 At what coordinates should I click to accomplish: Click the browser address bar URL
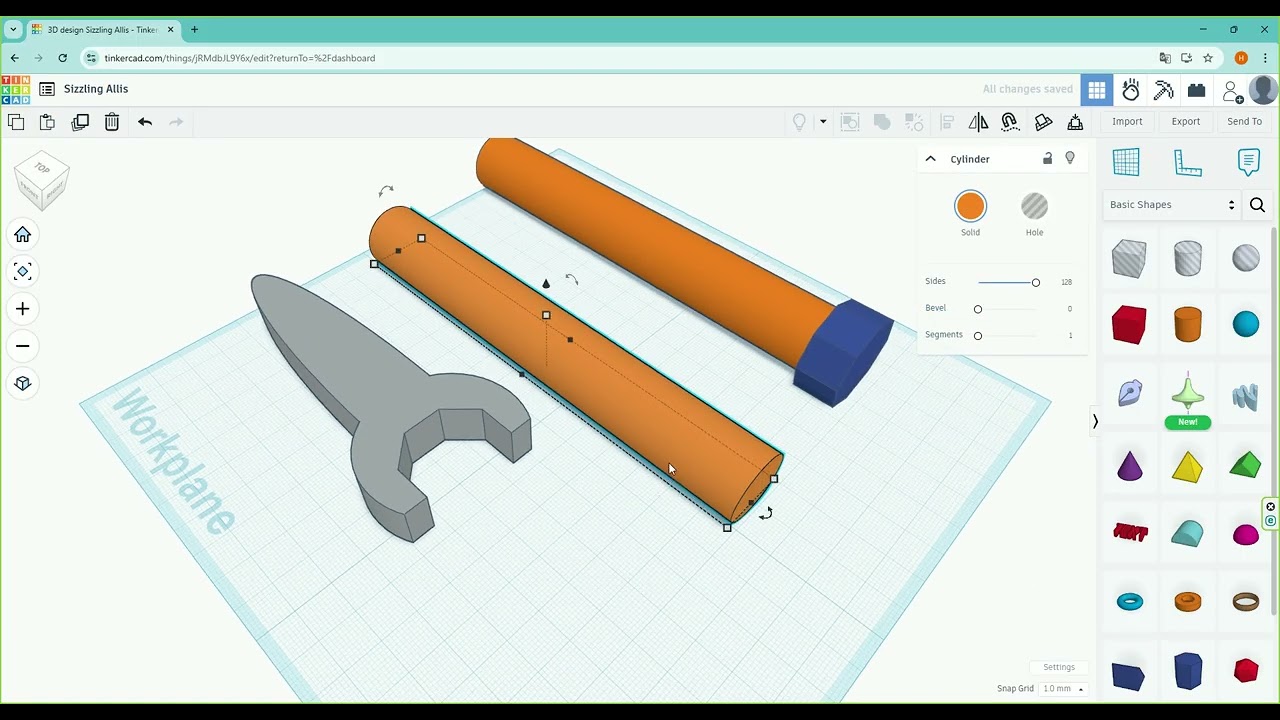click(x=239, y=58)
